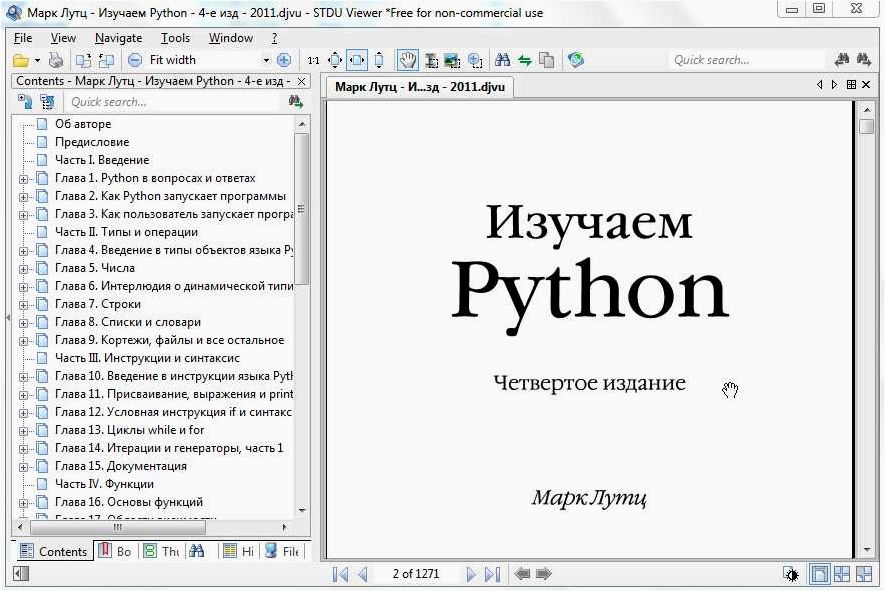Click the green arrows sync icon
The height and width of the screenshot is (591, 885).
(x=525, y=60)
